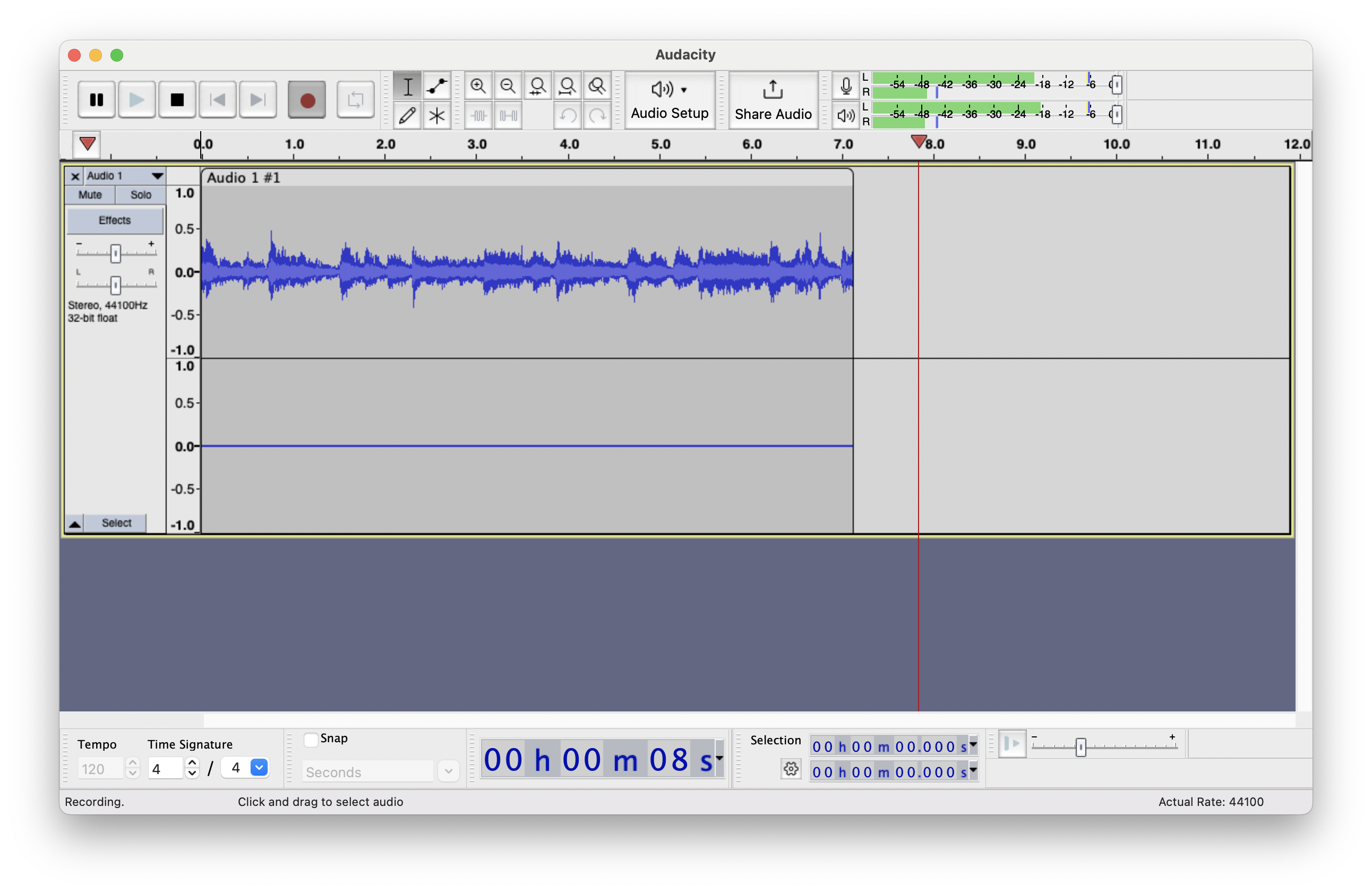Viewport: 1372px width, 893px height.
Task: Skip to start of project
Action: pyautogui.click(x=217, y=100)
